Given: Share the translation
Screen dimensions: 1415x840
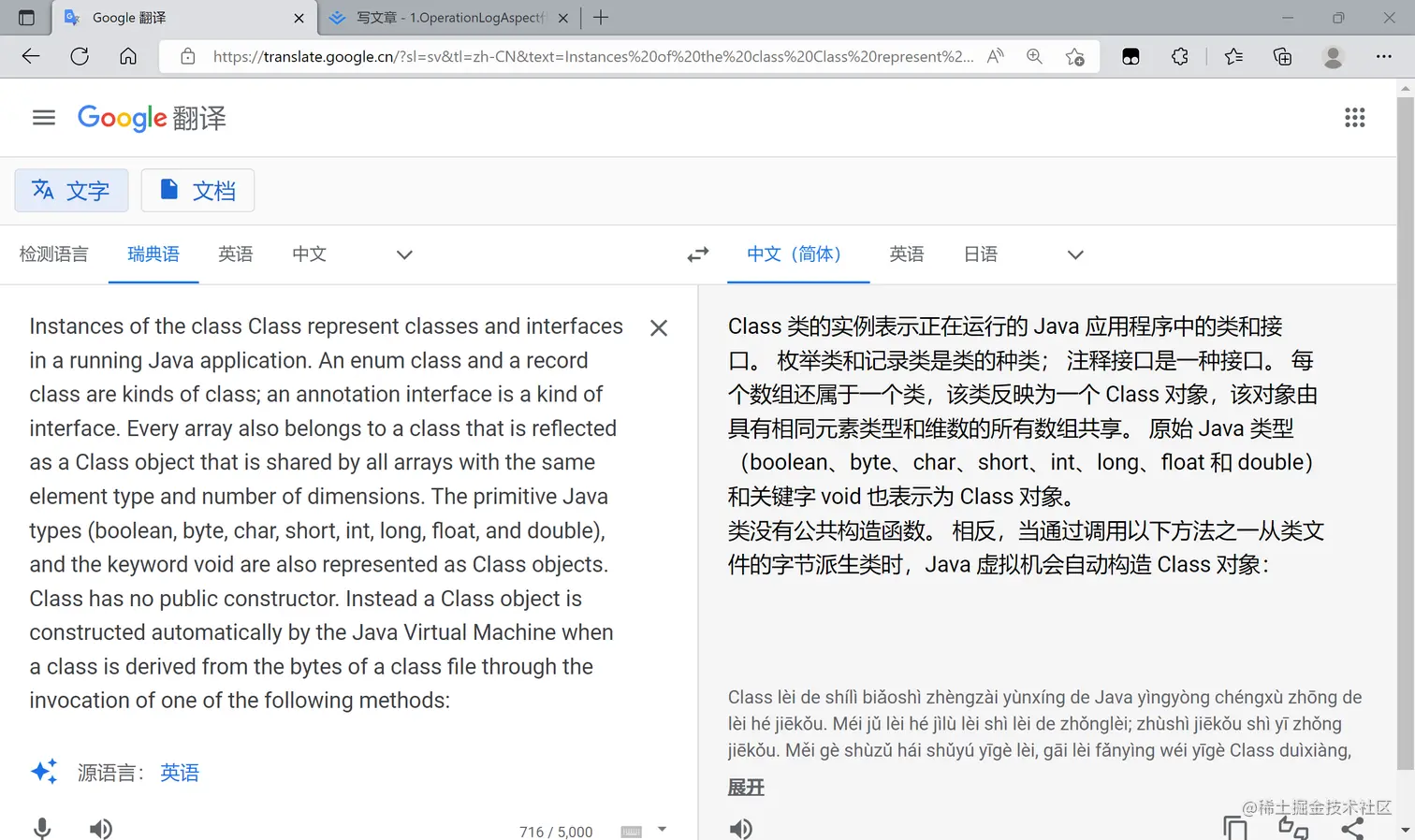Looking at the screenshot, I should pyautogui.click(x=1352, y=828).
